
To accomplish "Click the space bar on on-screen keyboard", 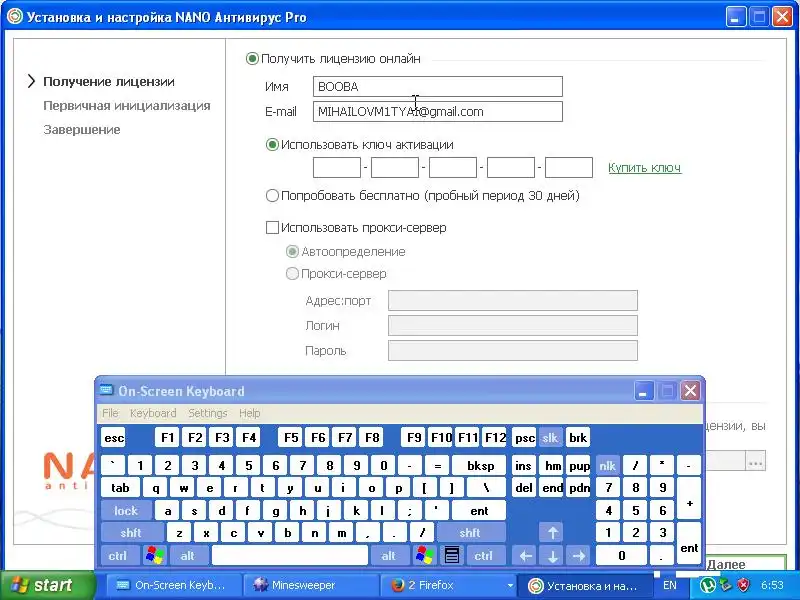I will 290,556.
